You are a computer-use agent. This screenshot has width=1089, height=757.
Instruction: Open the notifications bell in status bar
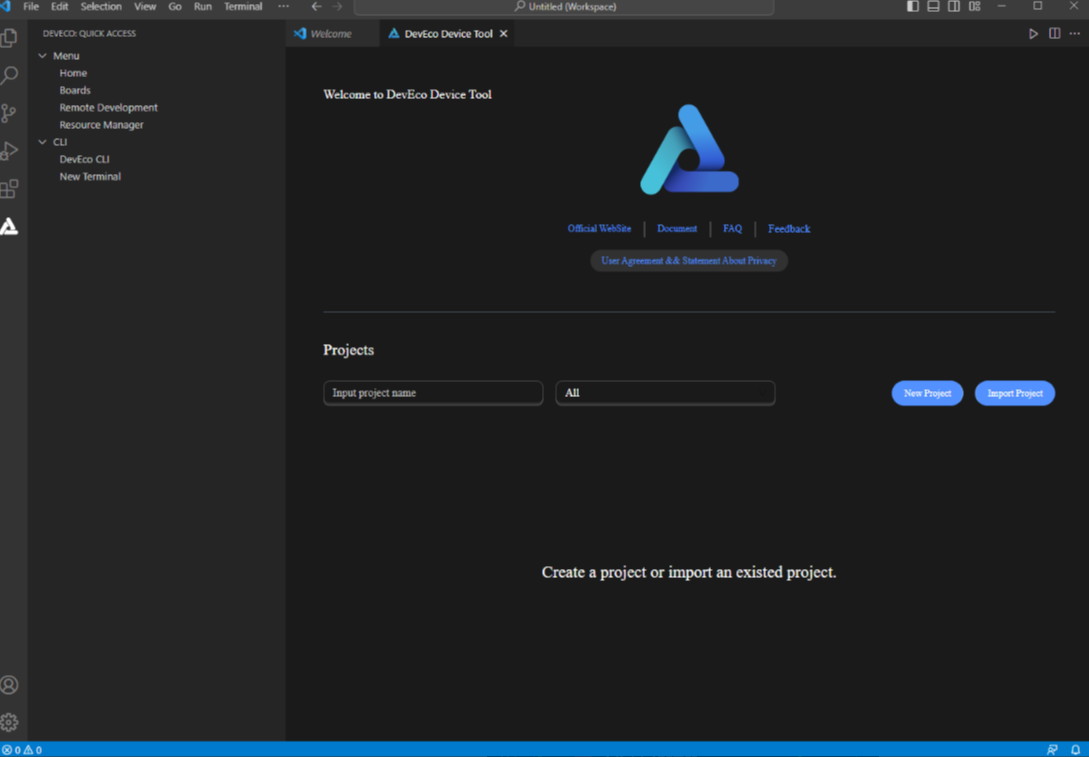[1075, 748]
